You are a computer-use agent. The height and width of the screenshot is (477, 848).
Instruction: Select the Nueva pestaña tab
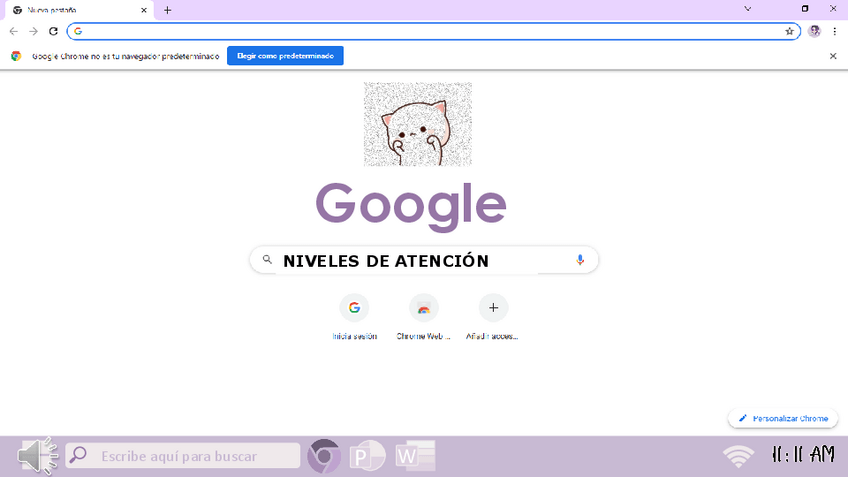(79, 10)
